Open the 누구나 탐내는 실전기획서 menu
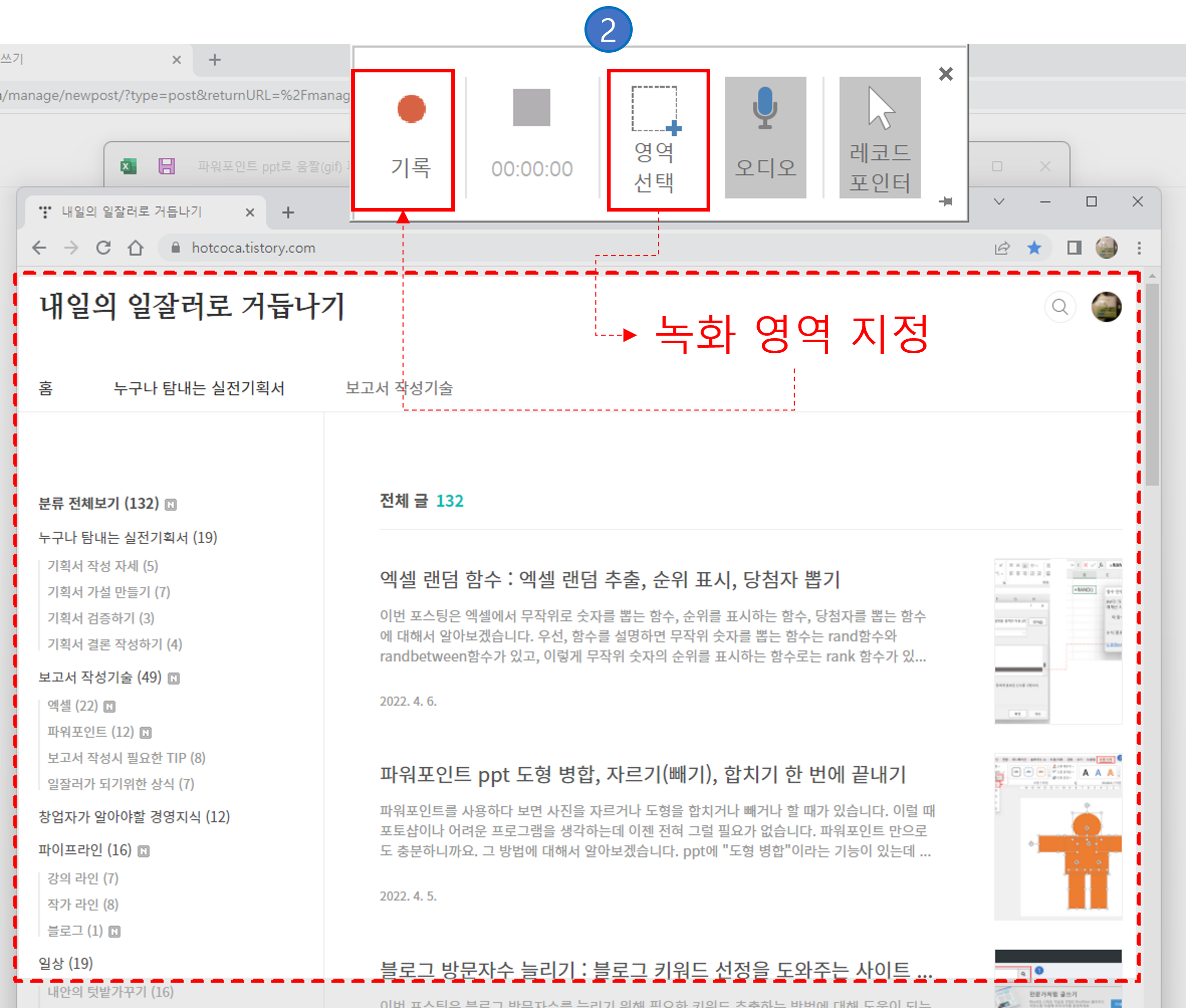Viewport: 1186px width, 1008px height. coord(199,388)
